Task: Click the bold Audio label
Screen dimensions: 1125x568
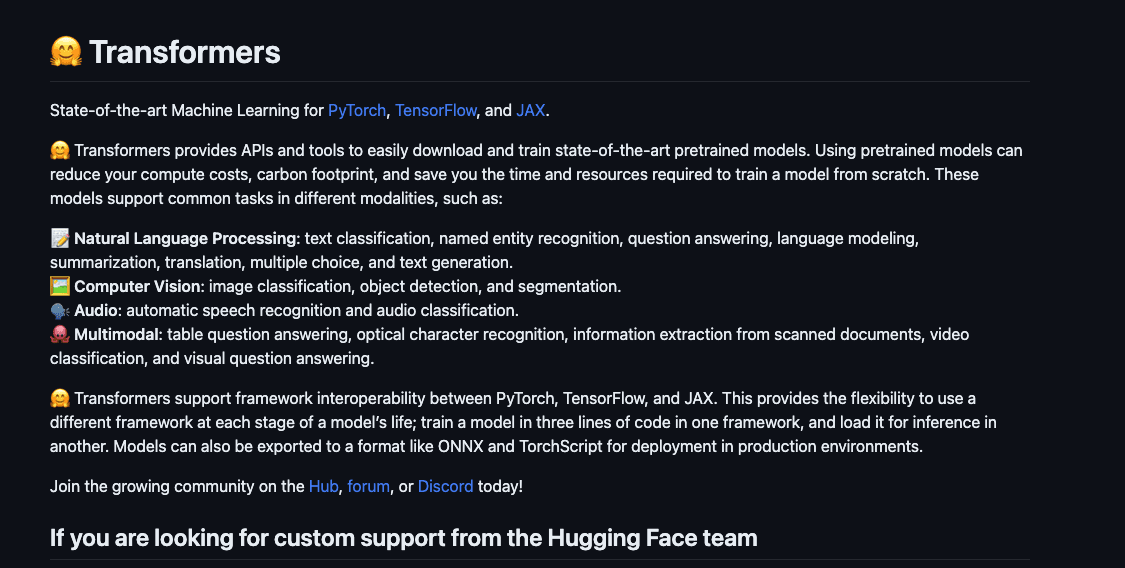Action: [x=96, y=311]
